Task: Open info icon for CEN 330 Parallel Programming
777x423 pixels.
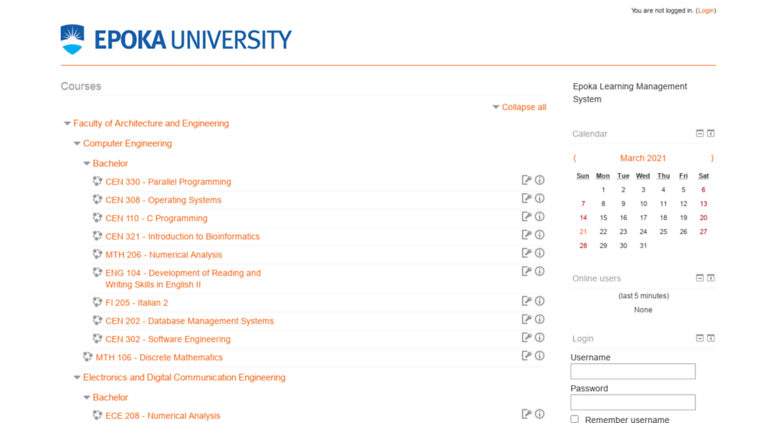Action: pos(540,180)
